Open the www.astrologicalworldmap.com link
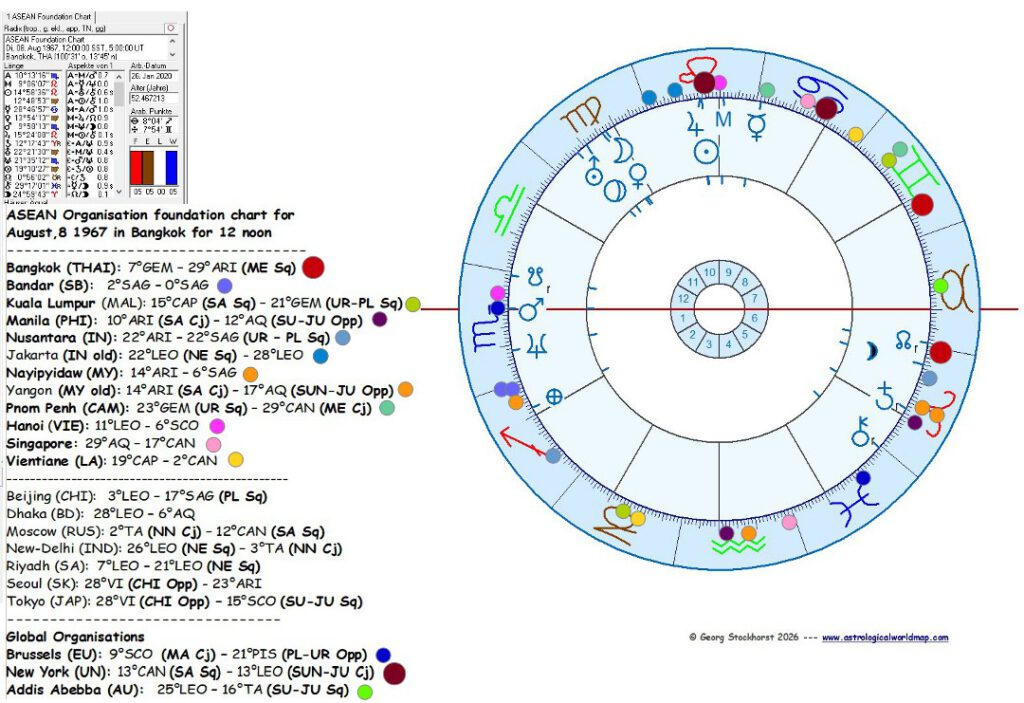 click(885, 637)
